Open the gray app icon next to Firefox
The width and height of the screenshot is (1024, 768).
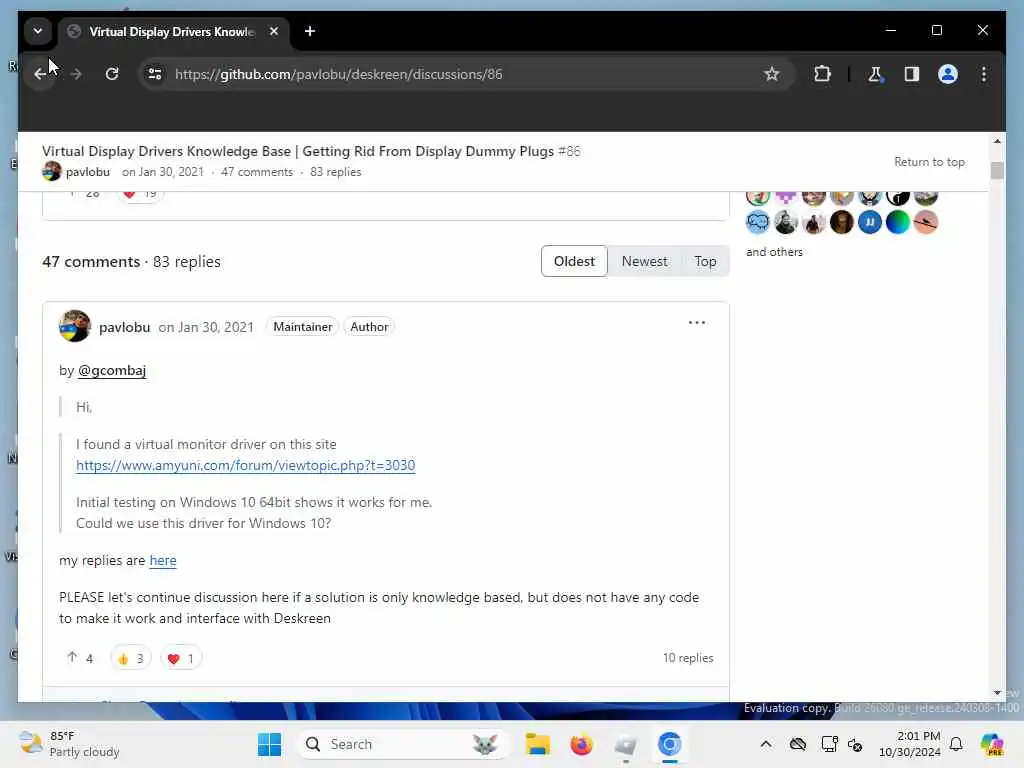[x=625, y=744]
